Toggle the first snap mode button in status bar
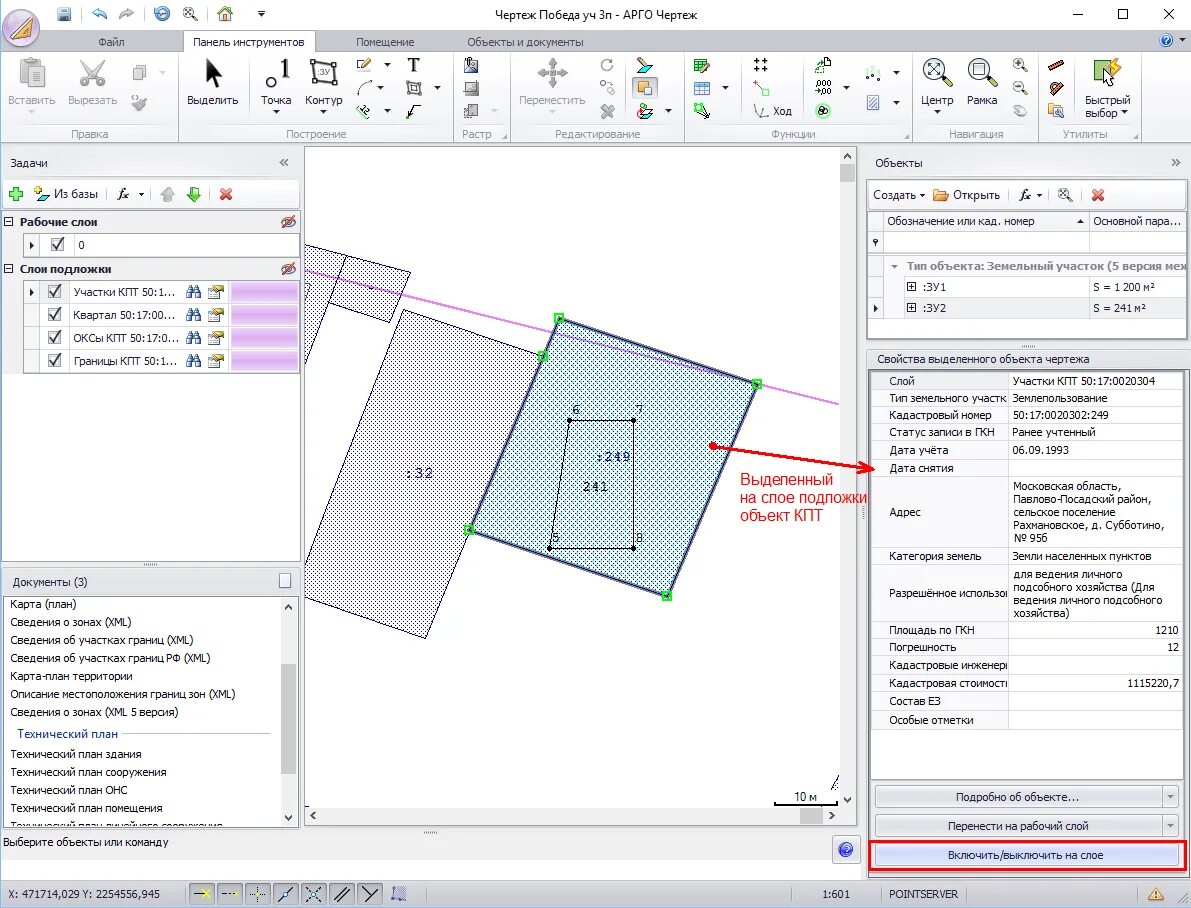 (x=202, y=894)
